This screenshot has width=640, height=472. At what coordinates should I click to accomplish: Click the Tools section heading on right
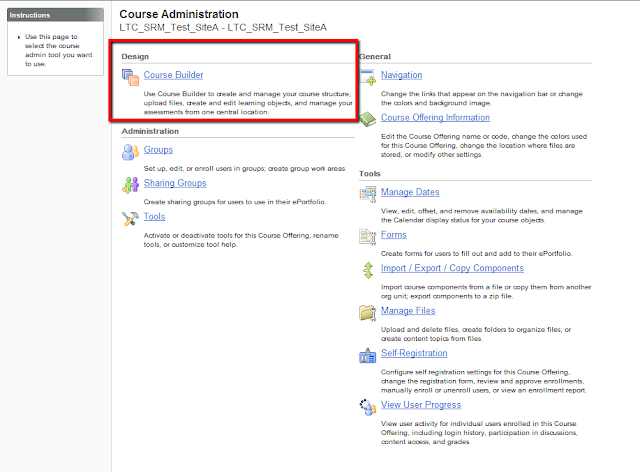point(369,174)
